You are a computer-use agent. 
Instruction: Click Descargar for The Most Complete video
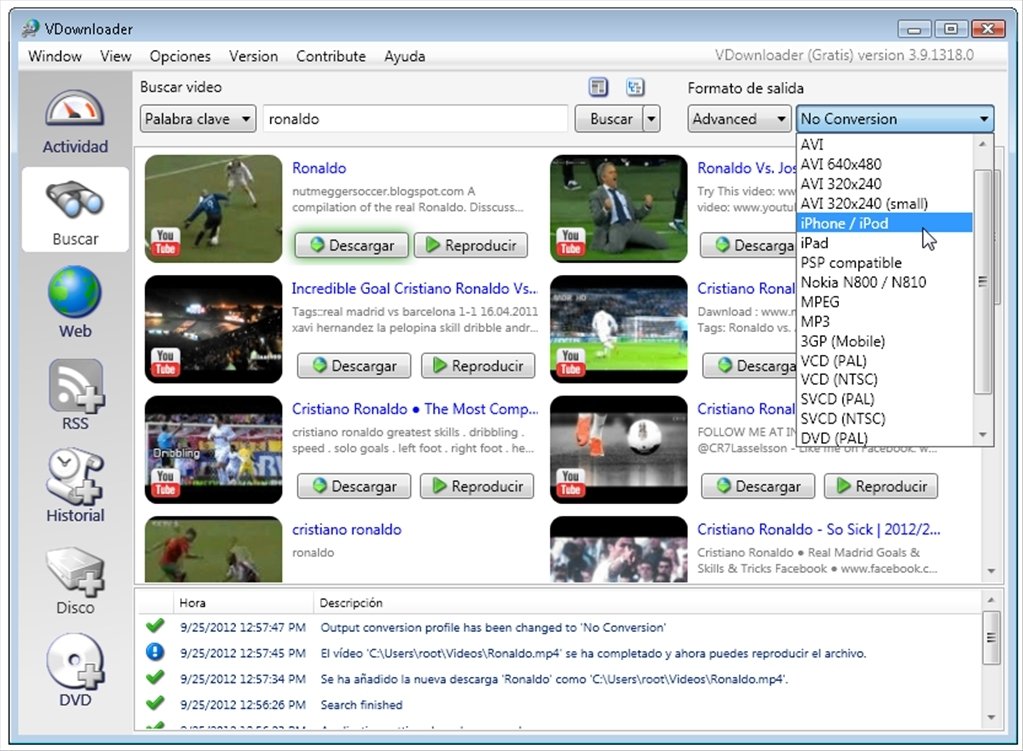coord(354,486)
